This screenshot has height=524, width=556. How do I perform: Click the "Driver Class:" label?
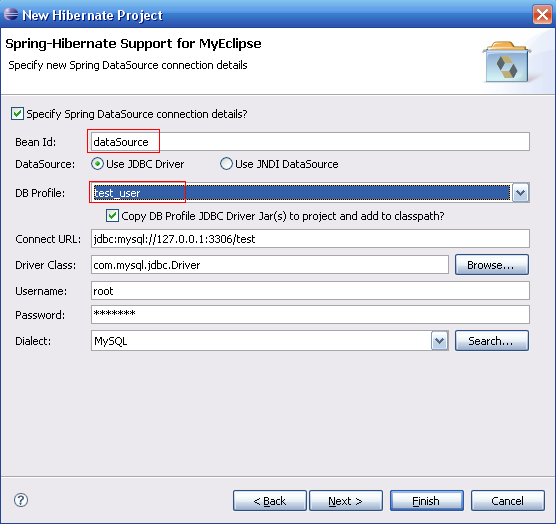tap(45, 265)
